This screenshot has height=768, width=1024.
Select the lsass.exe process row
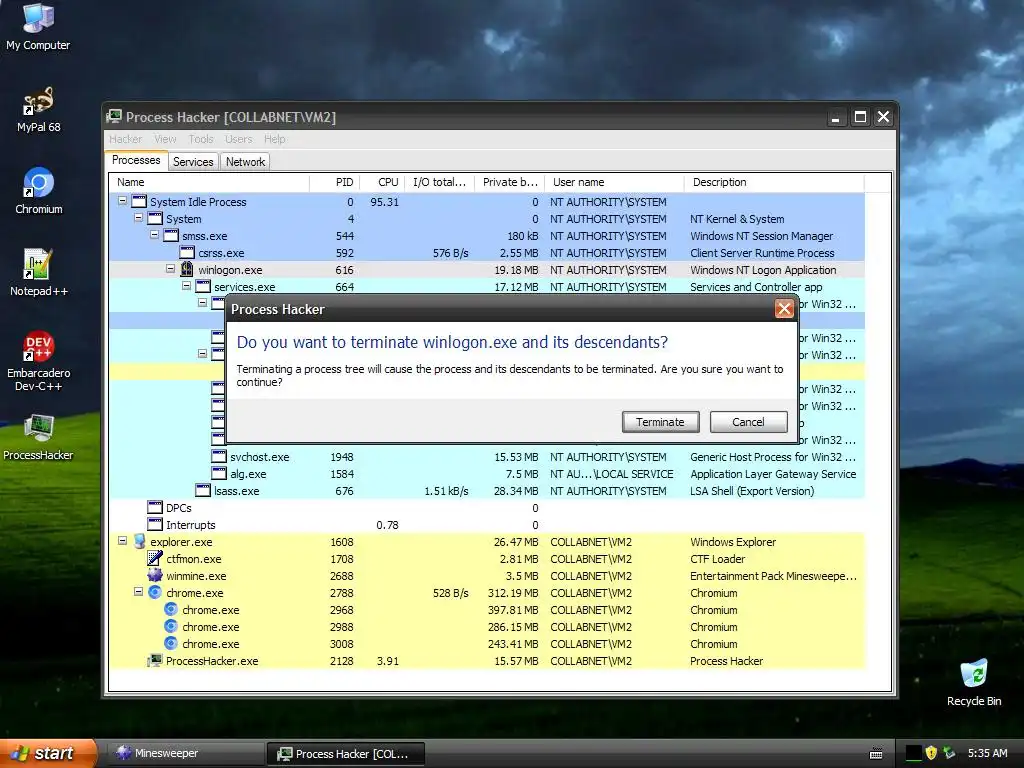pos(487,490)
